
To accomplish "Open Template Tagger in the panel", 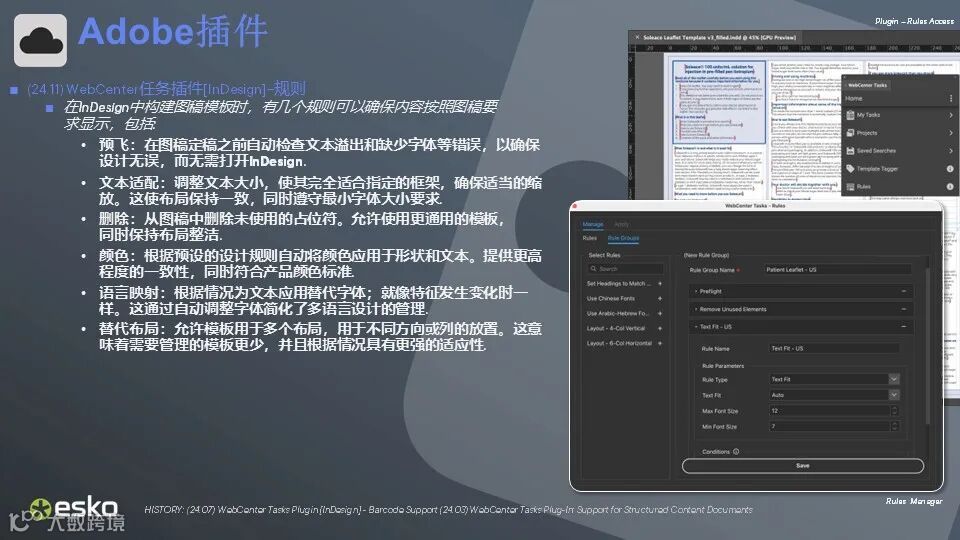I will (899, 168).
